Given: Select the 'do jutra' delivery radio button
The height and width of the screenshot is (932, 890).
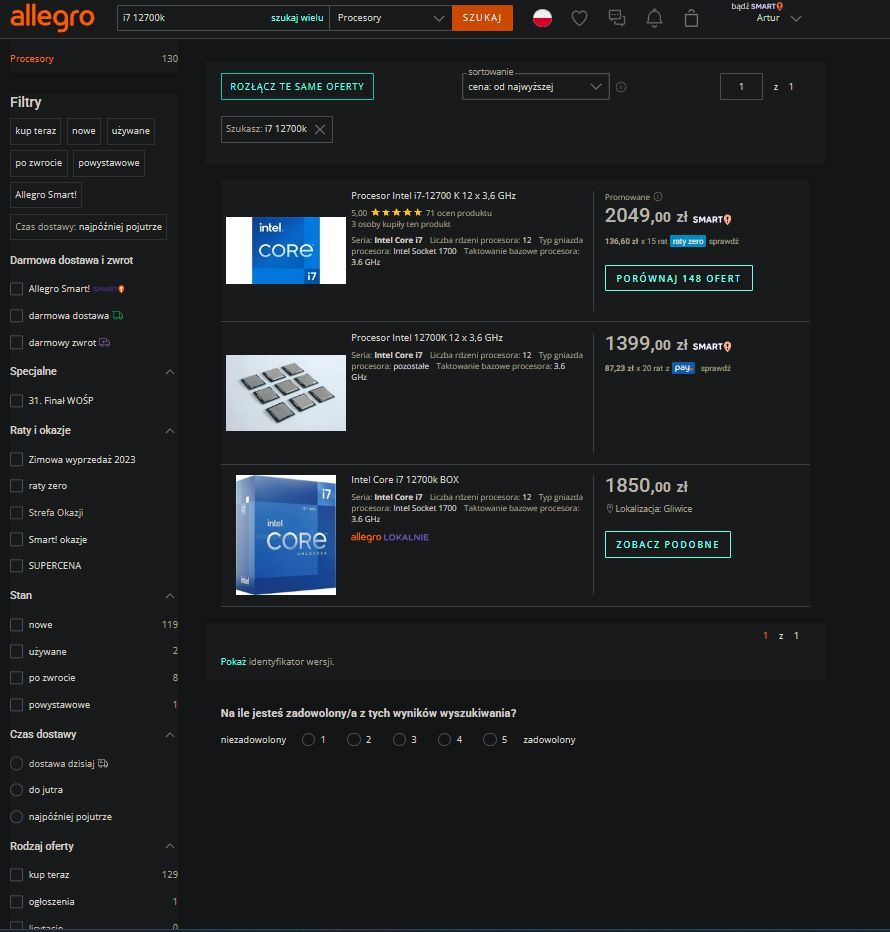Looking at the screenshot, I should click(x=17, y=789).
